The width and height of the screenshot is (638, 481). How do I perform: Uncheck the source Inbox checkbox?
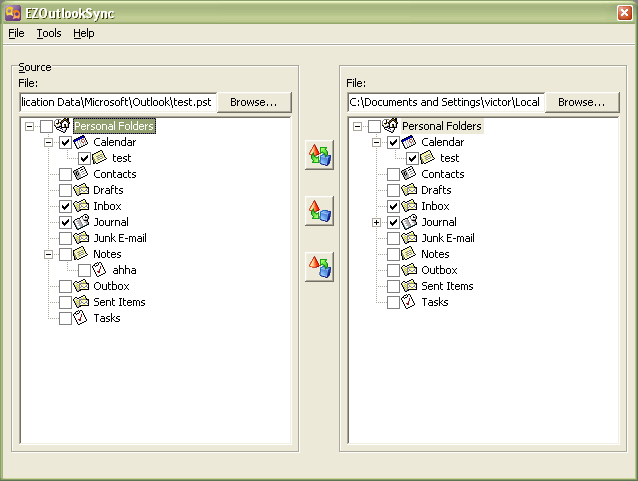tap(66, 206)
